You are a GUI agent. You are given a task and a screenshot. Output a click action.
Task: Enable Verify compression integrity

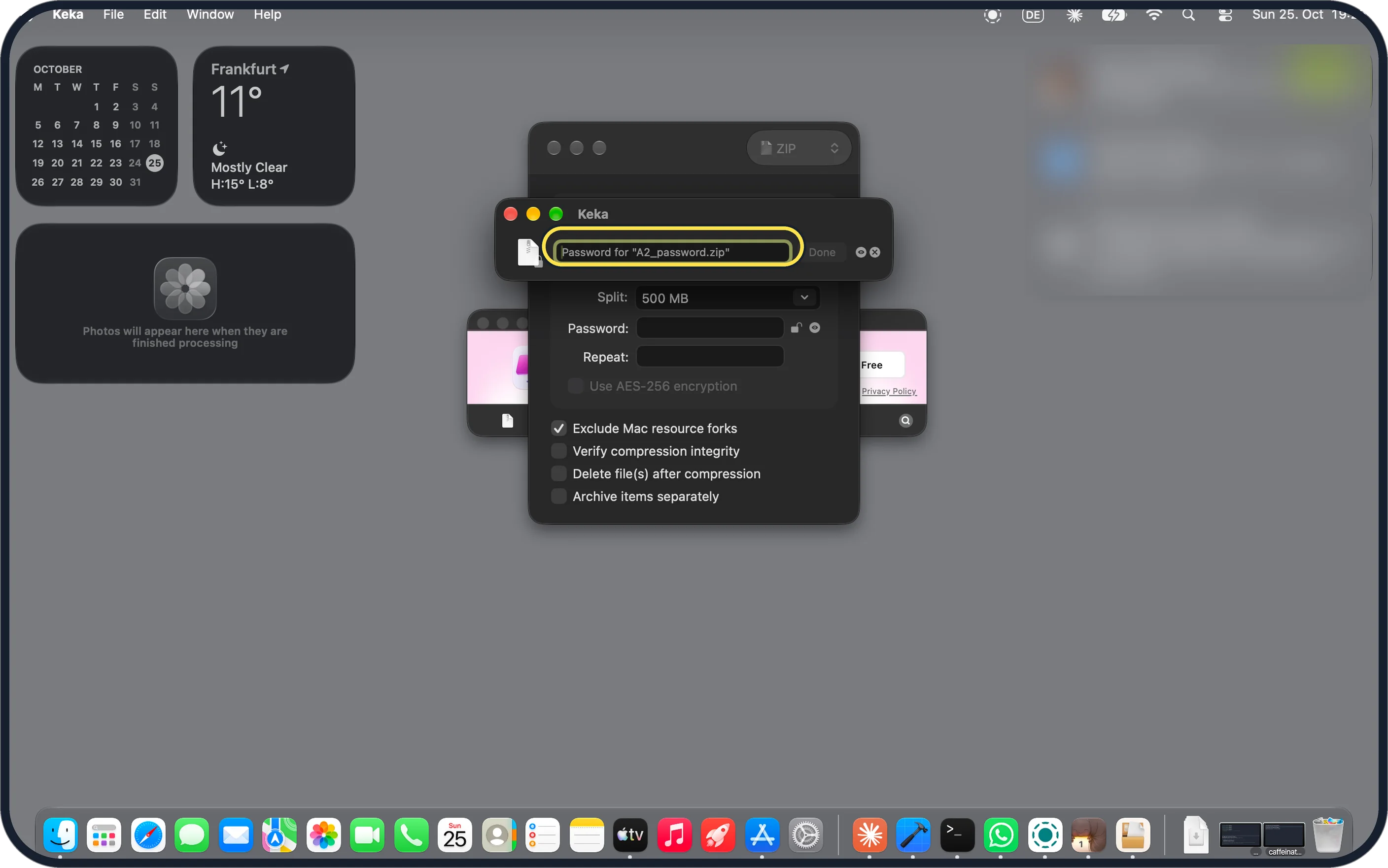click(559, 451)
